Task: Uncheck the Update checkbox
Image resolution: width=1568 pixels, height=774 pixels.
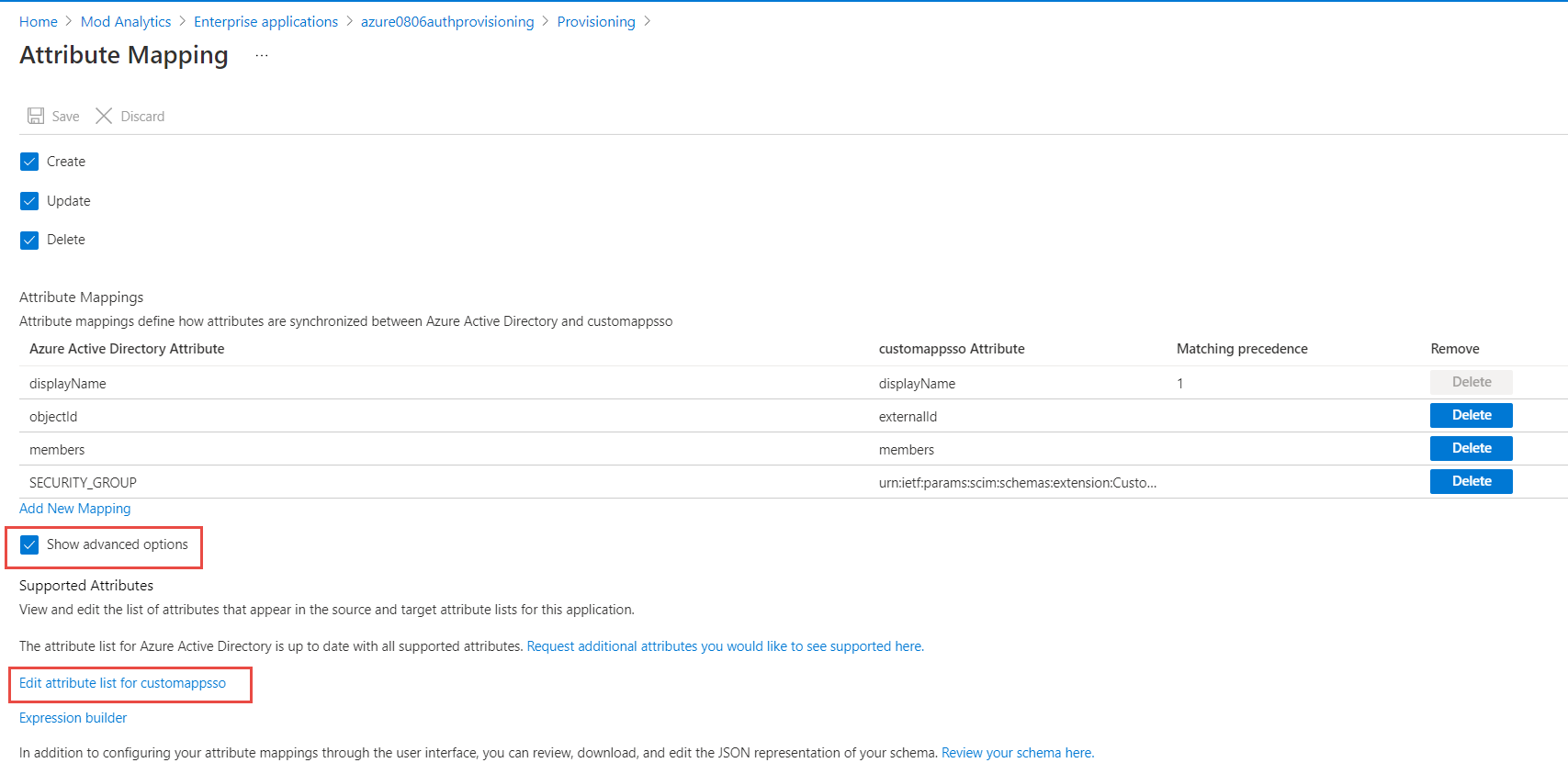Action: point(29,201)
